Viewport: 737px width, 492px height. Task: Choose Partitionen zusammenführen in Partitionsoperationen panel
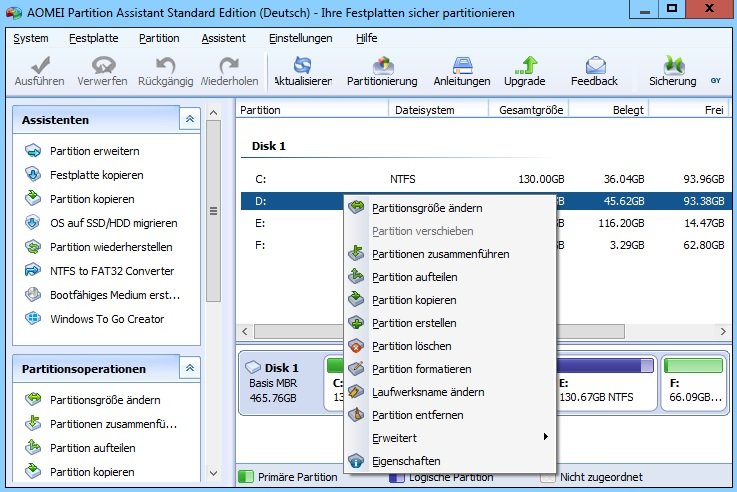point(113,424)
